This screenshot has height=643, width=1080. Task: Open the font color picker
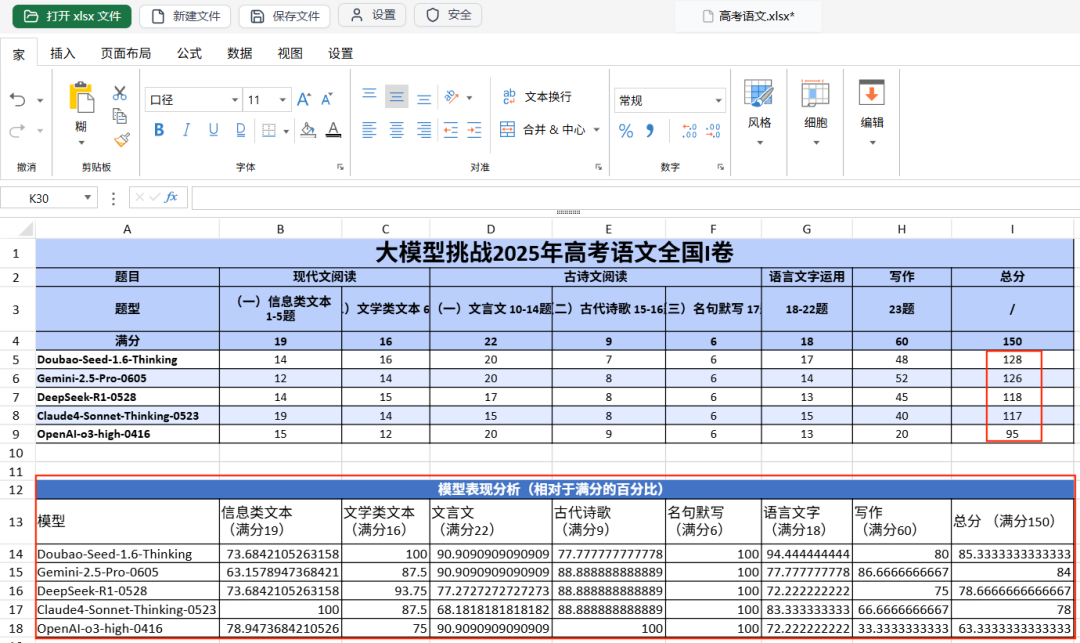333,130
